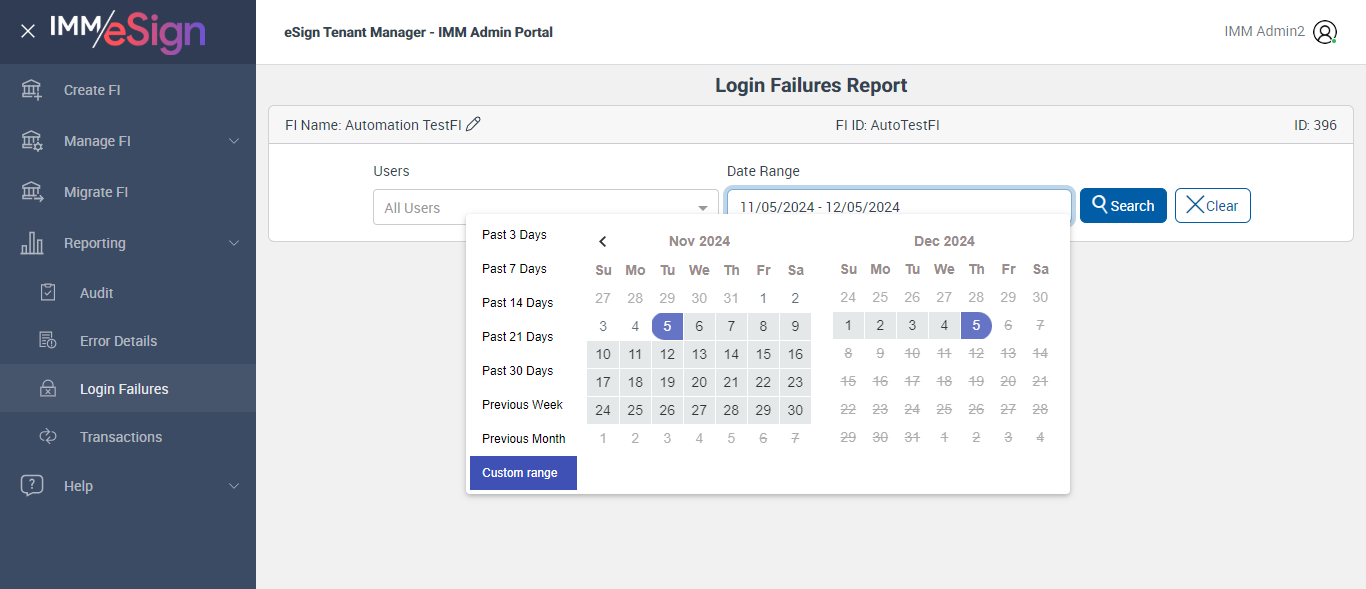This screenshot has height=589, width=1366.
Task: Select Custom range option
Action: tap(520, 473)
